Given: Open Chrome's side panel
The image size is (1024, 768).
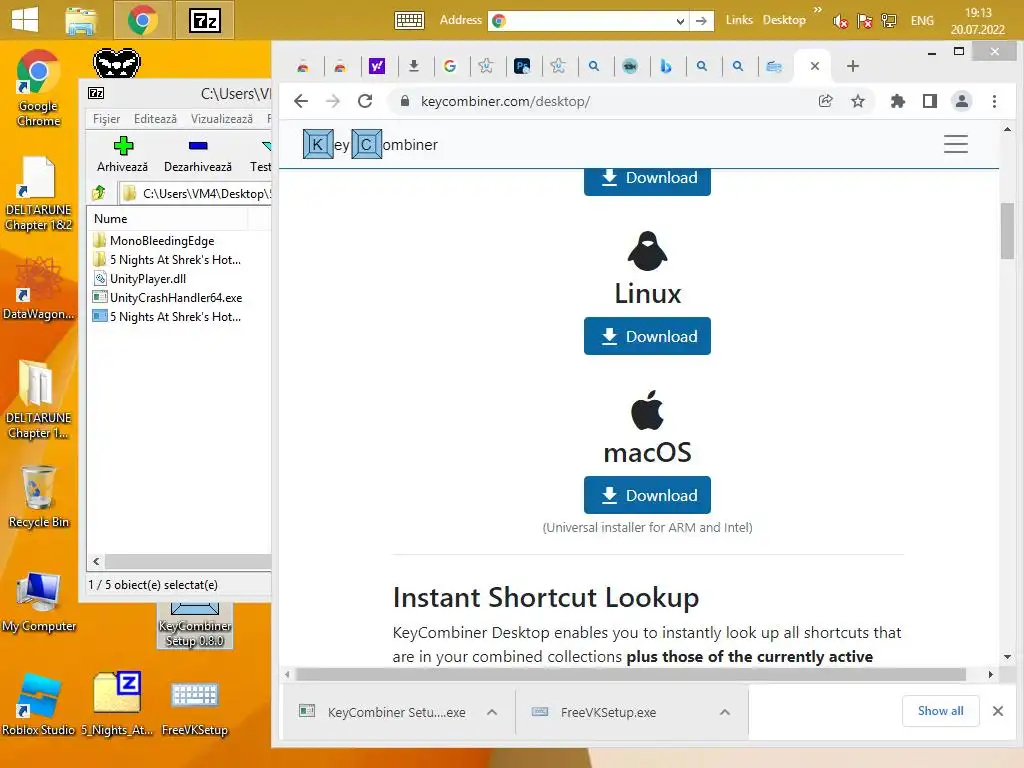Looking at the screenshot, I should point(929,101).
